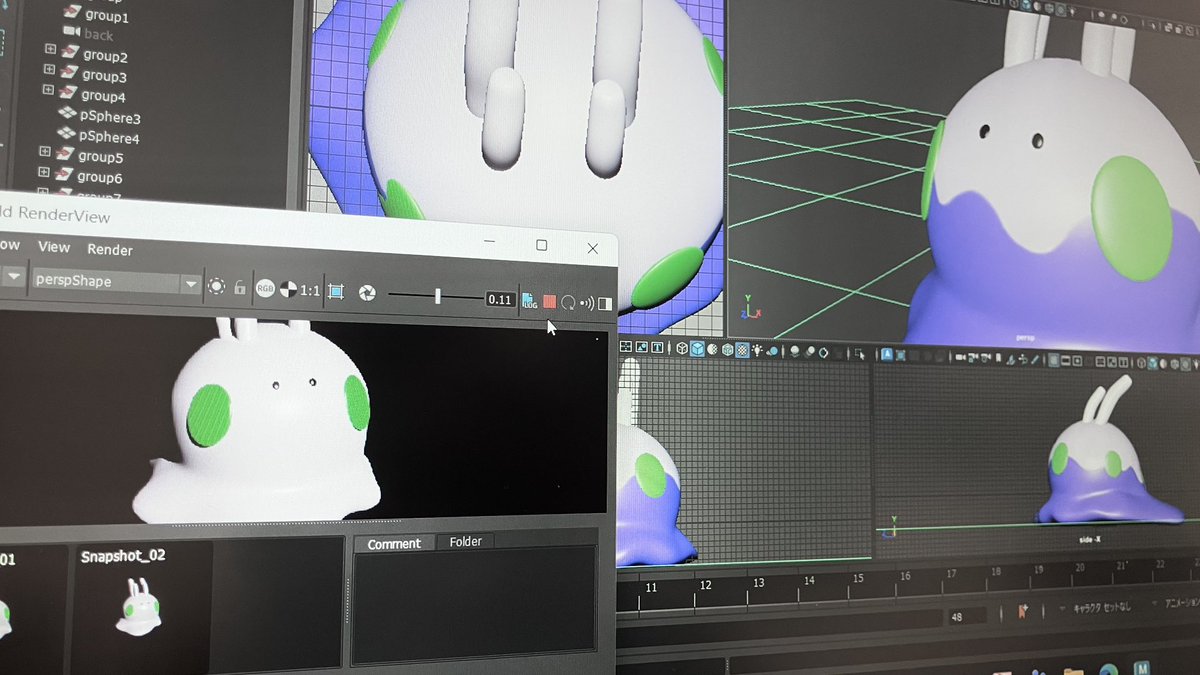
Task: Enable wireframe cube display mode
Action: point(682,348)
